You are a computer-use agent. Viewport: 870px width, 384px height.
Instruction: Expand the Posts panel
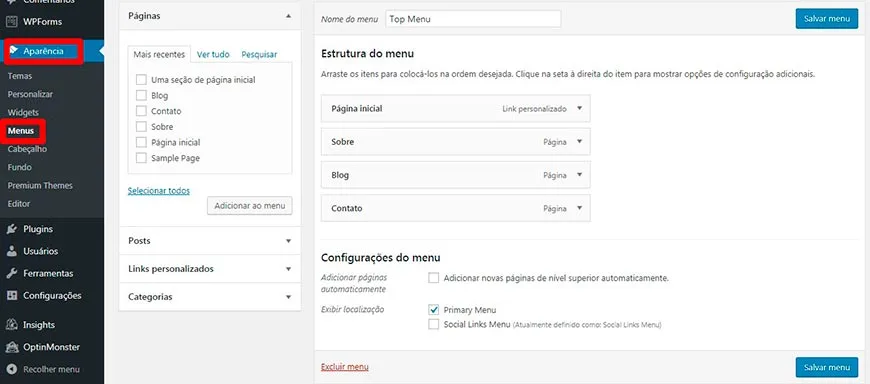288,241
